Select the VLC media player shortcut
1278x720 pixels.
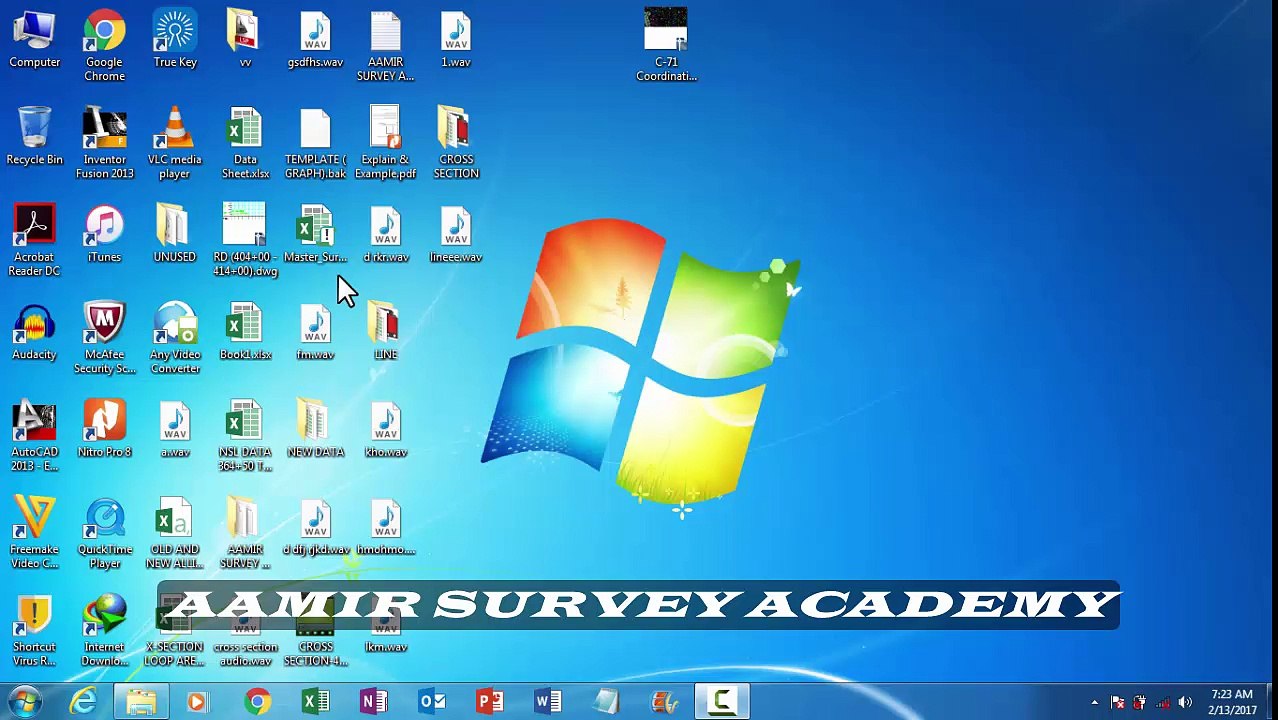click(175, 143)
